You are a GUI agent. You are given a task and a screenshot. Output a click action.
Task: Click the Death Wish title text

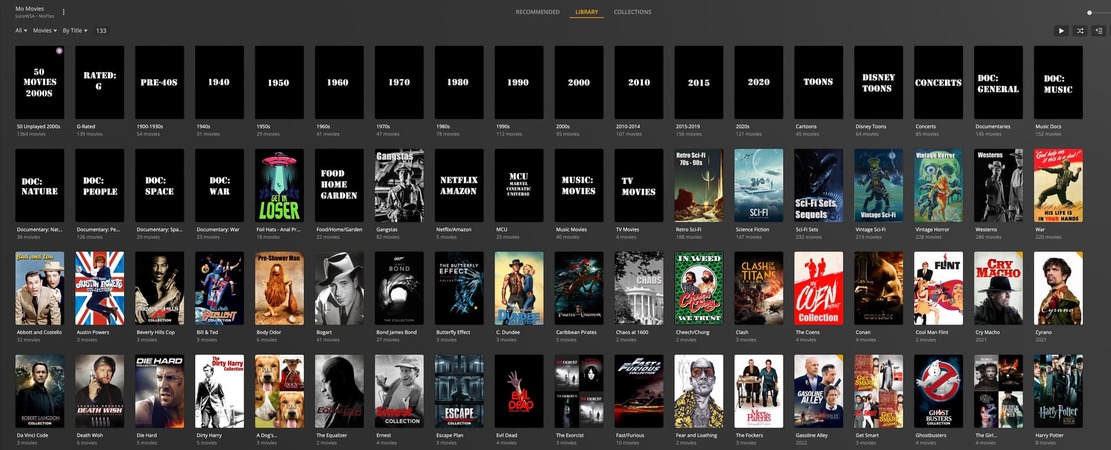(89, 435)
